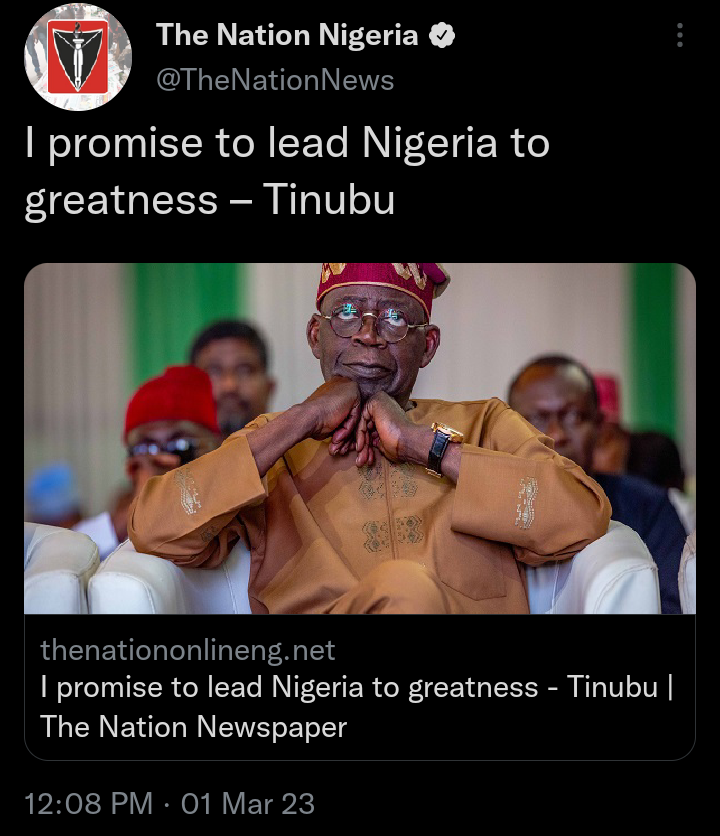Screen dimensions: 720x836
Task: Click the verified badge beside account name
Action: pyautogui.click(x=442, y=36)
